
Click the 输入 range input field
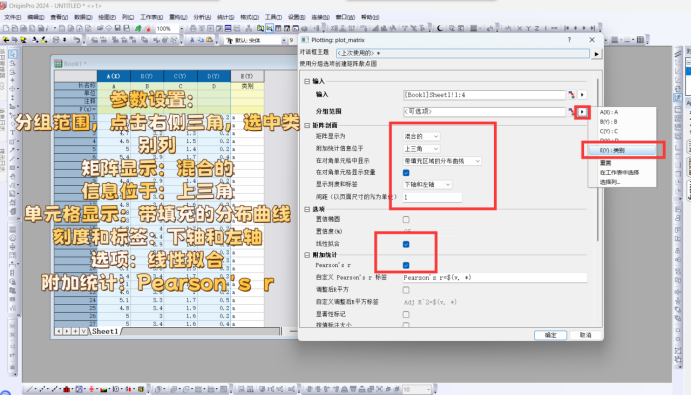click(484, 94)
